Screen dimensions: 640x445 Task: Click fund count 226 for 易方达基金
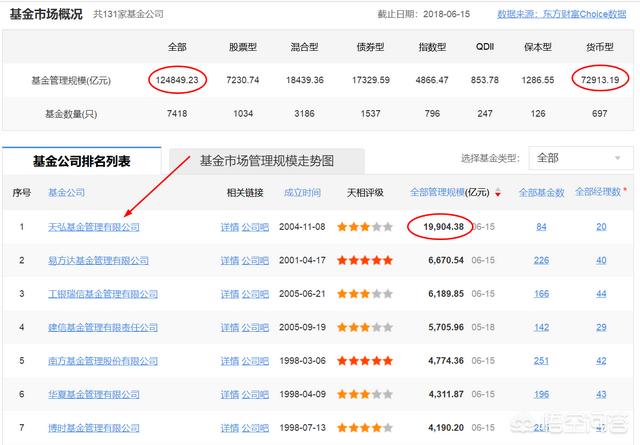(541, 260)
